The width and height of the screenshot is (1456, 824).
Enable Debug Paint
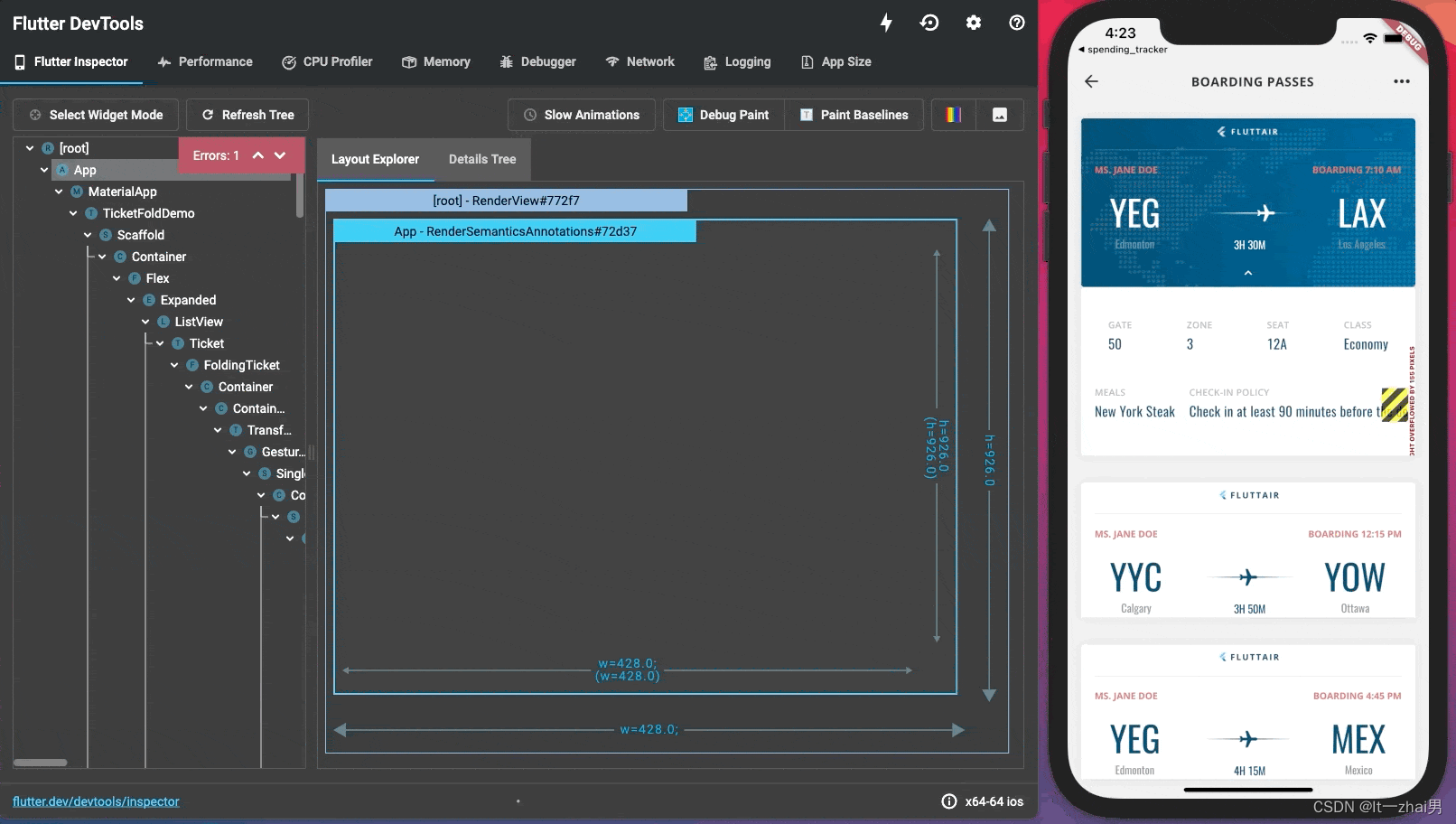[x=723, y=115]
